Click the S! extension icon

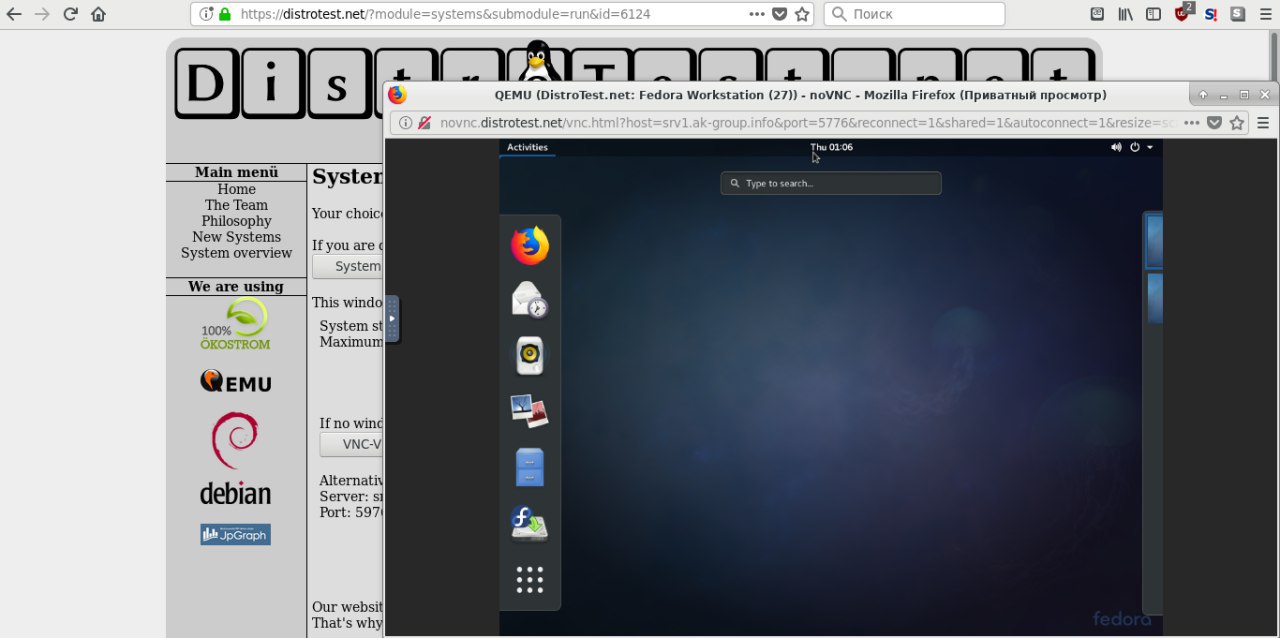pyautogui.click(x=1211, y=14)
